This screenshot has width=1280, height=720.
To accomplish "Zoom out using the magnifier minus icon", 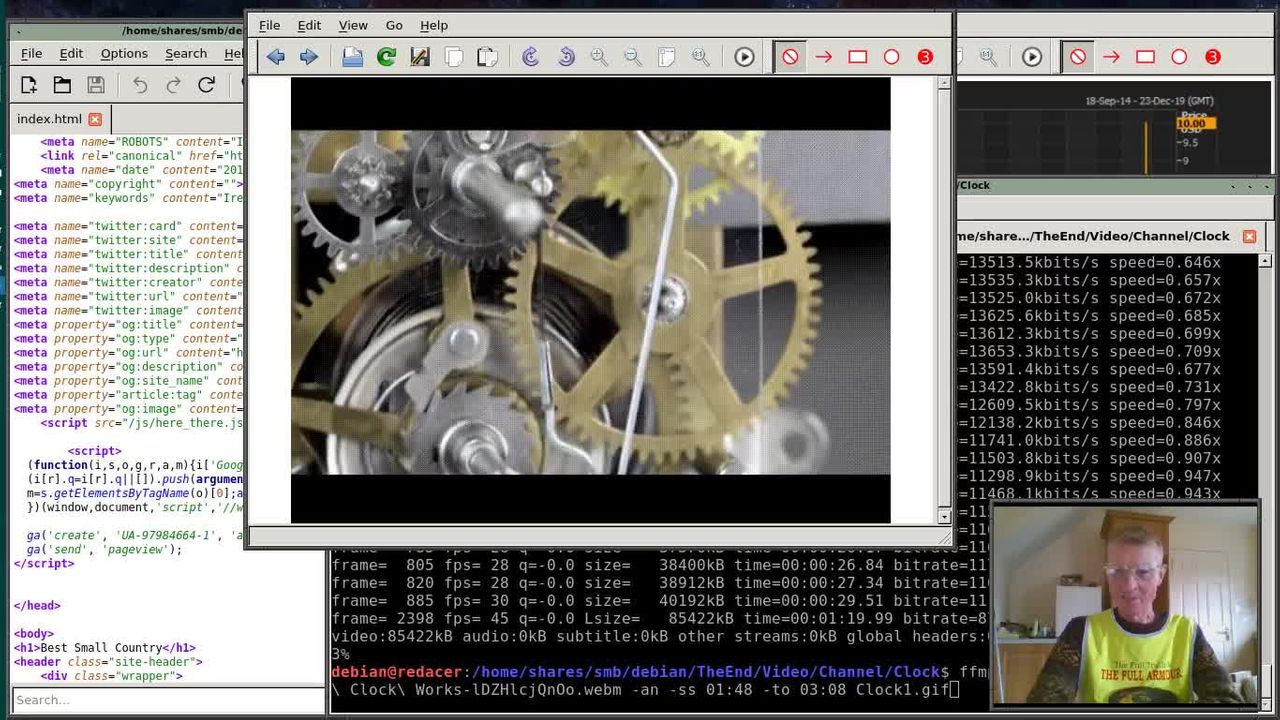I will click(633, 57).
